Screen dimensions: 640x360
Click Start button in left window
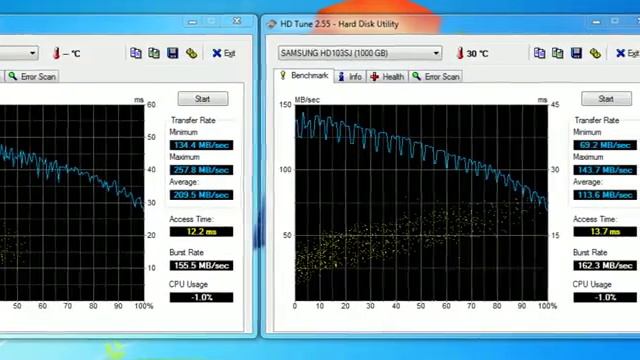[x=202, y=99]
